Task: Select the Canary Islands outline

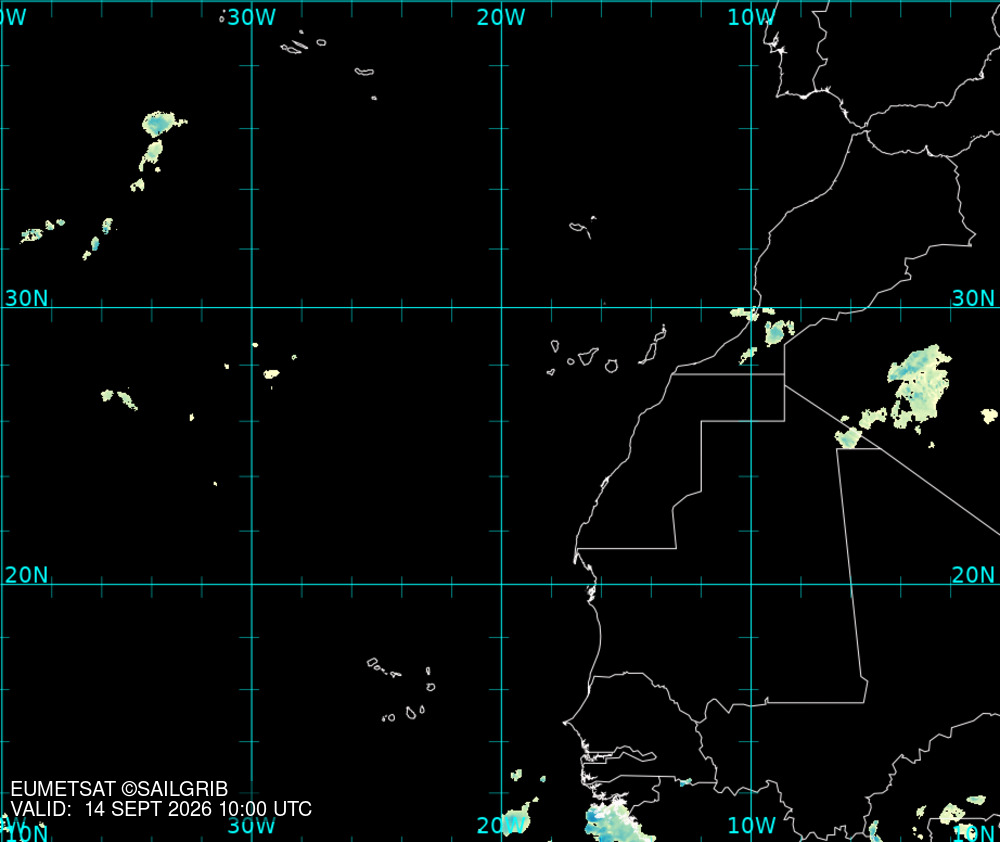Action: click(x=606, y=350)
